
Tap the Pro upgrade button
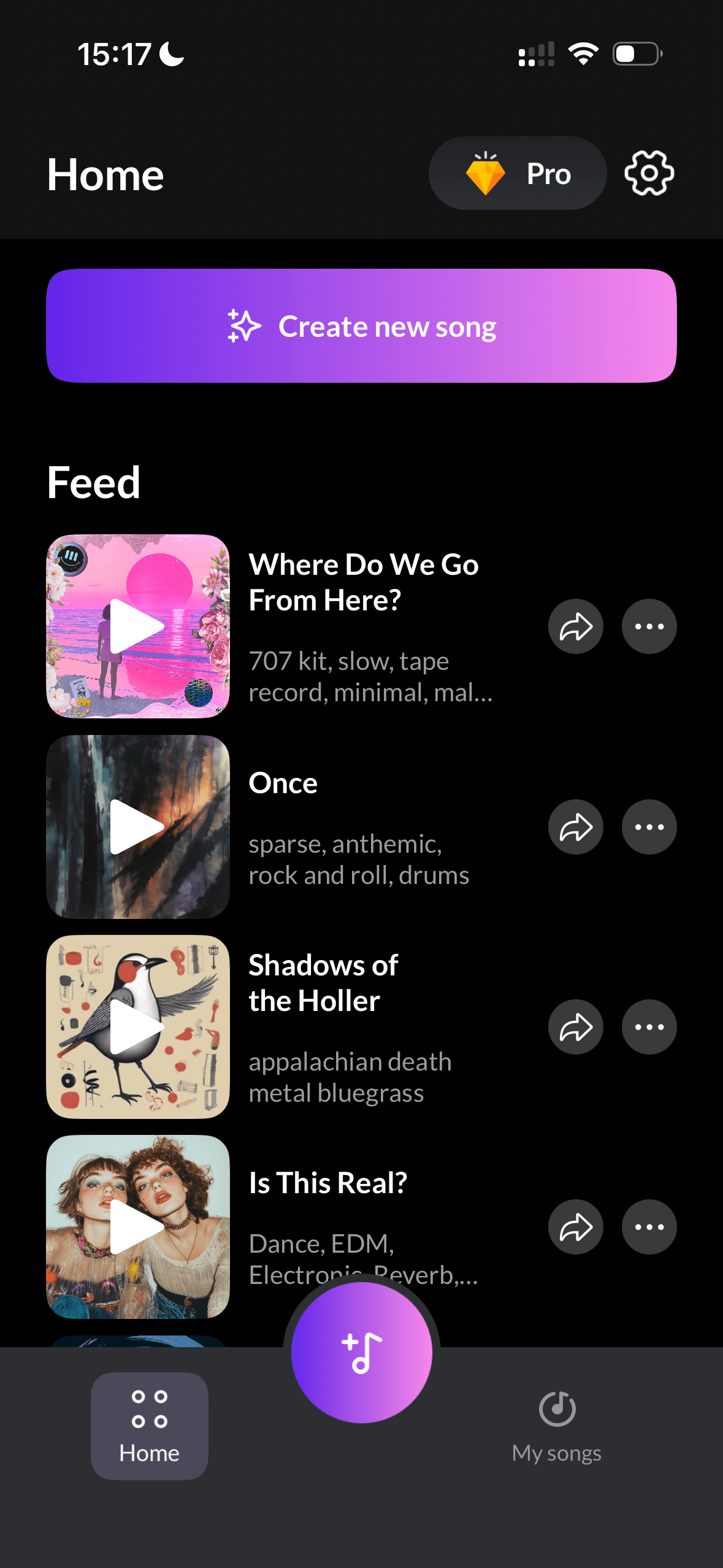tap(518, 174)
